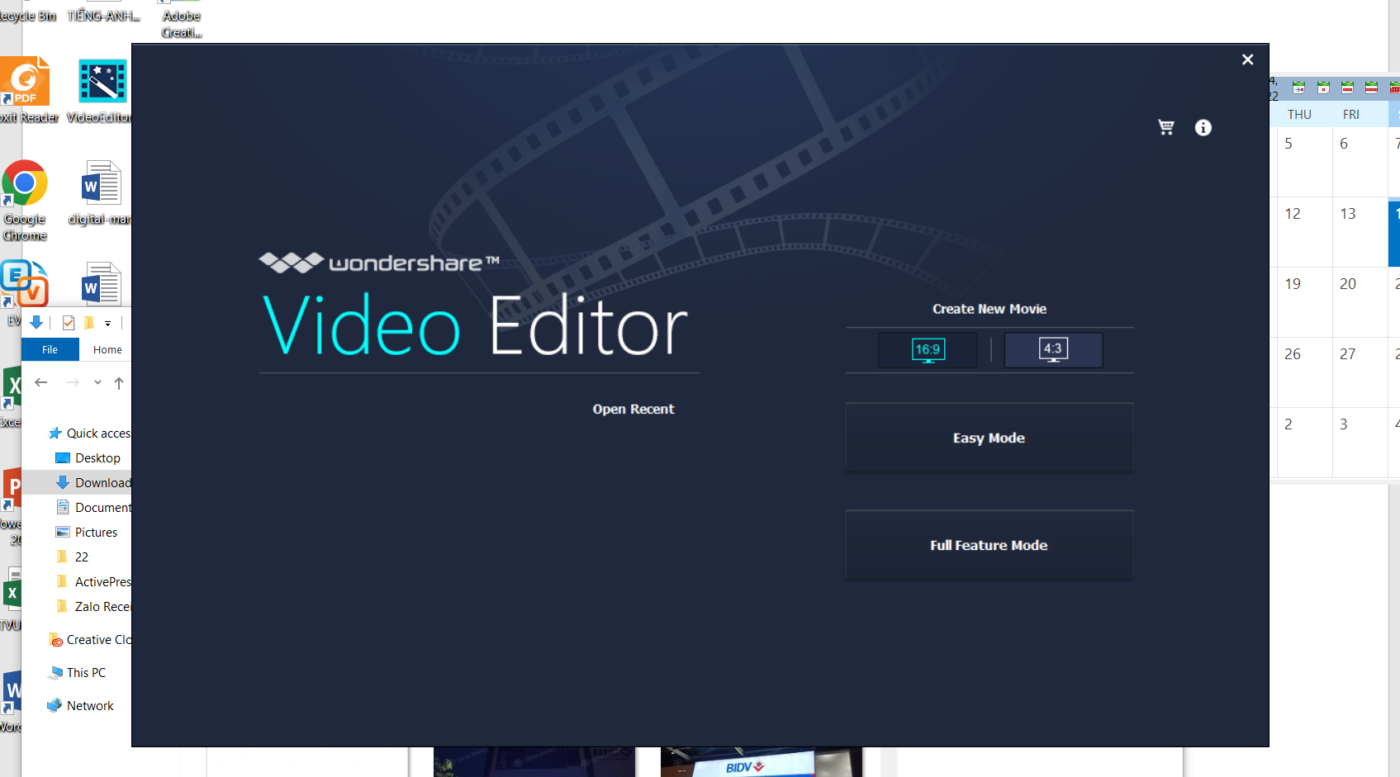Select day 27 in the calendar
The image size is (1400, 777).
[1360, 372]
